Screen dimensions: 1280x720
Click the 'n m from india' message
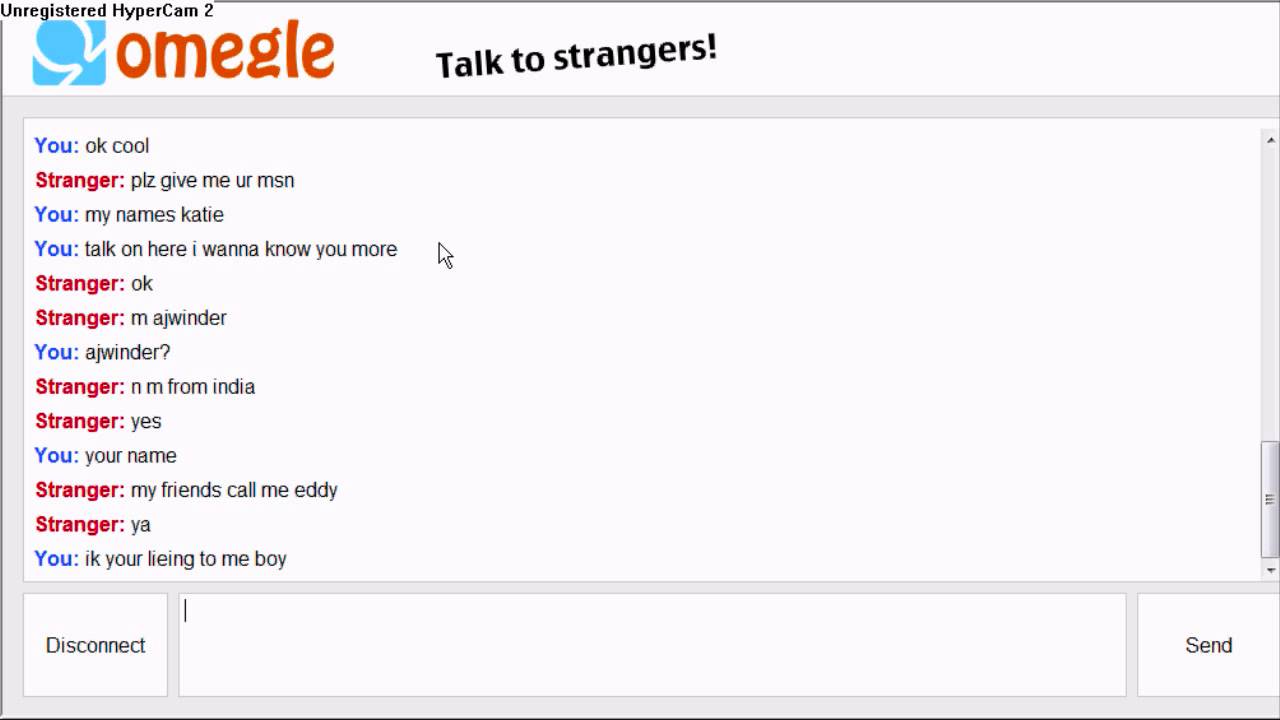(x=192, y=387)
